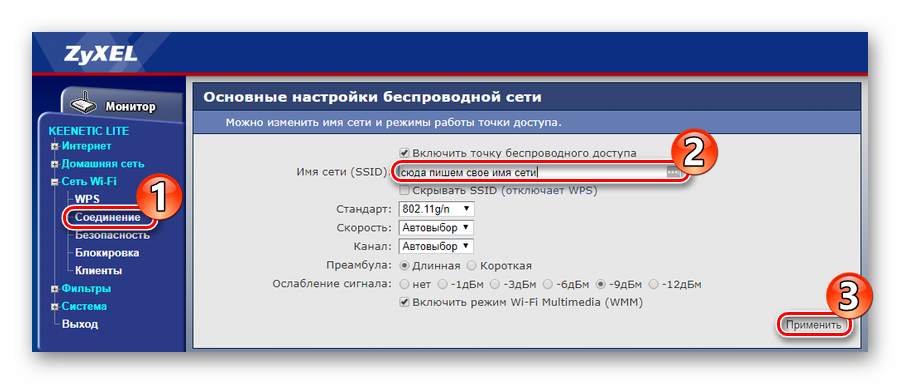
Task: Click the Интернет section label
Action: [87, 146]
